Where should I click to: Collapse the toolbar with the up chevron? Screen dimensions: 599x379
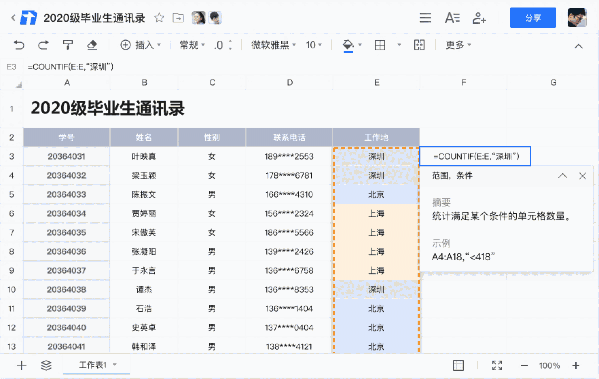point(579,46)
